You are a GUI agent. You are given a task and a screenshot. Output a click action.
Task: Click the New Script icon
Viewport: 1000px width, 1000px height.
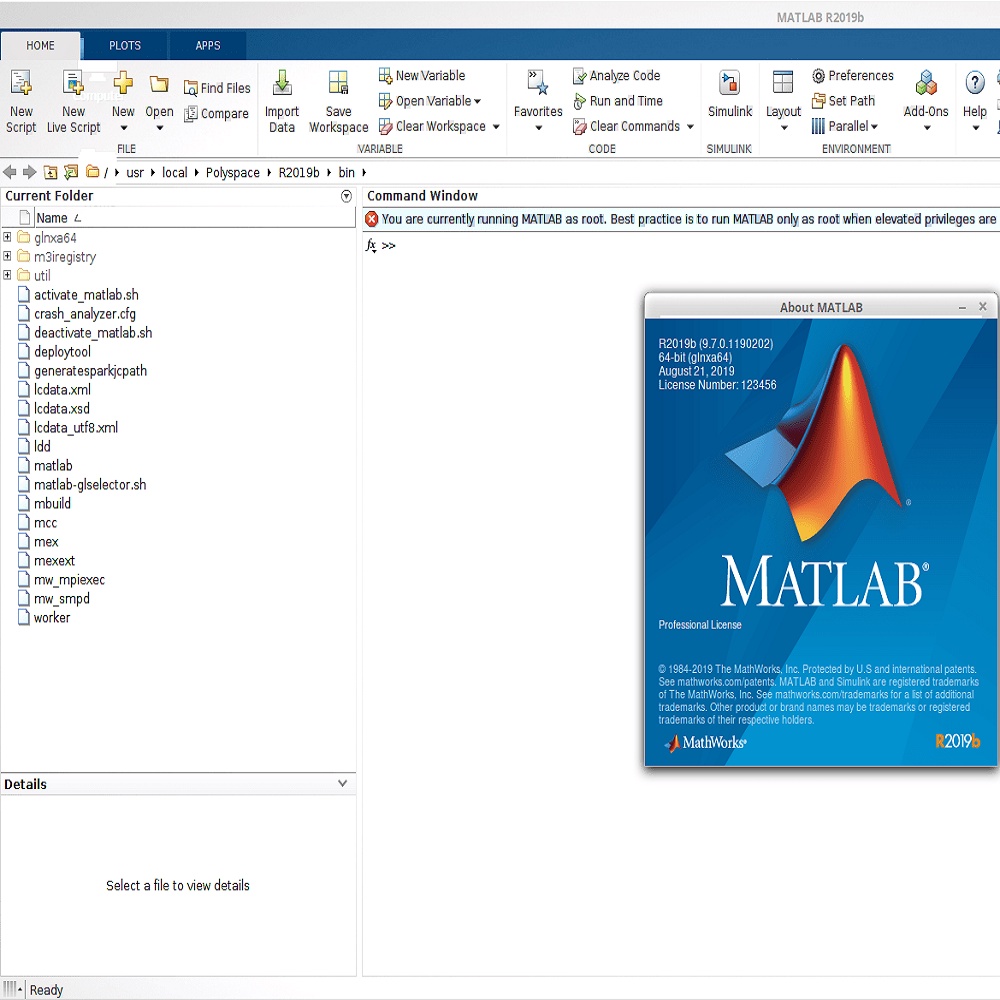pyautogui.click(x=21, y=84)
